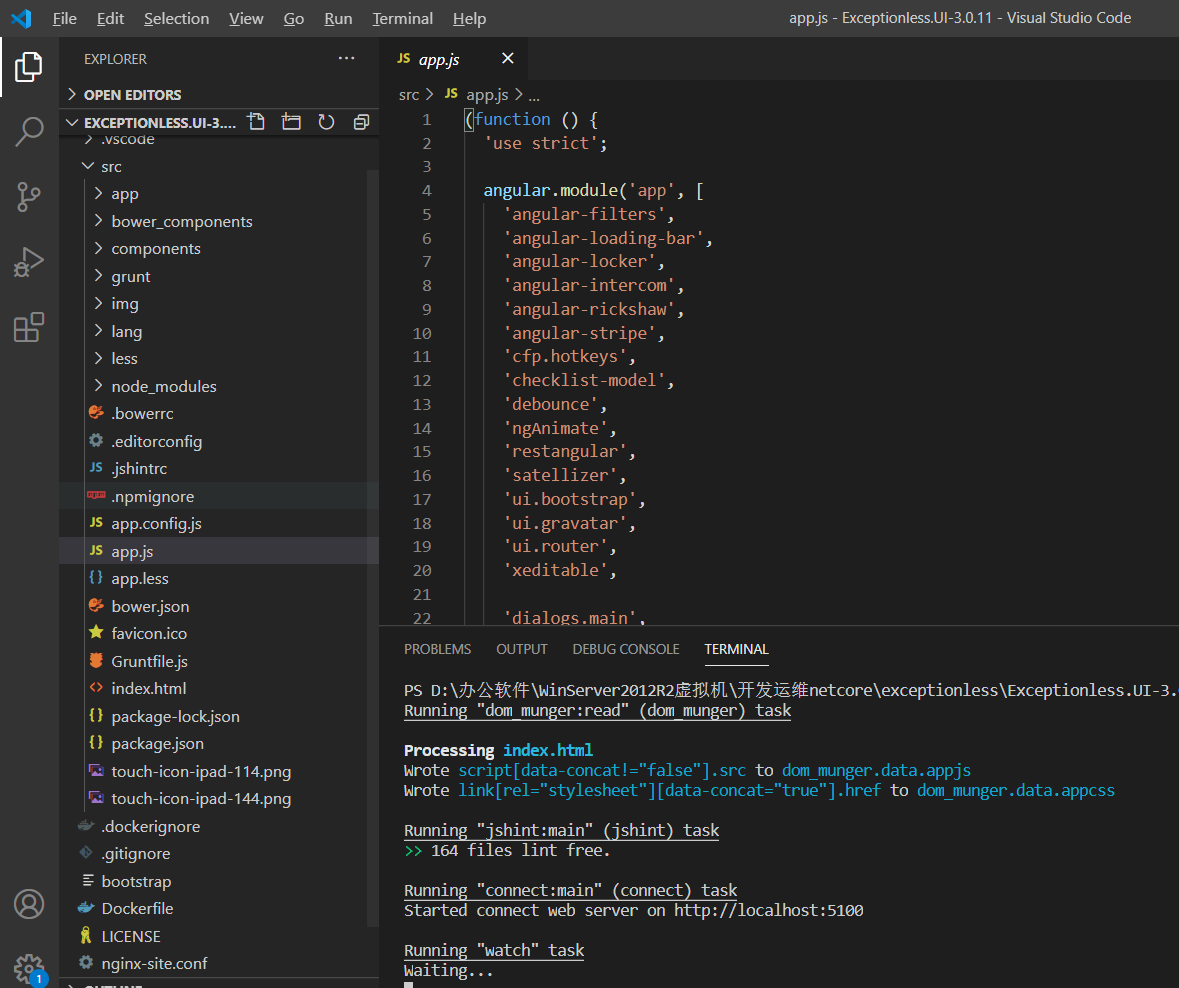Switch to the PROBLEMS panel tab
Image resolution: width=1179 pixels, height=988 pixels.
(437, 649)
